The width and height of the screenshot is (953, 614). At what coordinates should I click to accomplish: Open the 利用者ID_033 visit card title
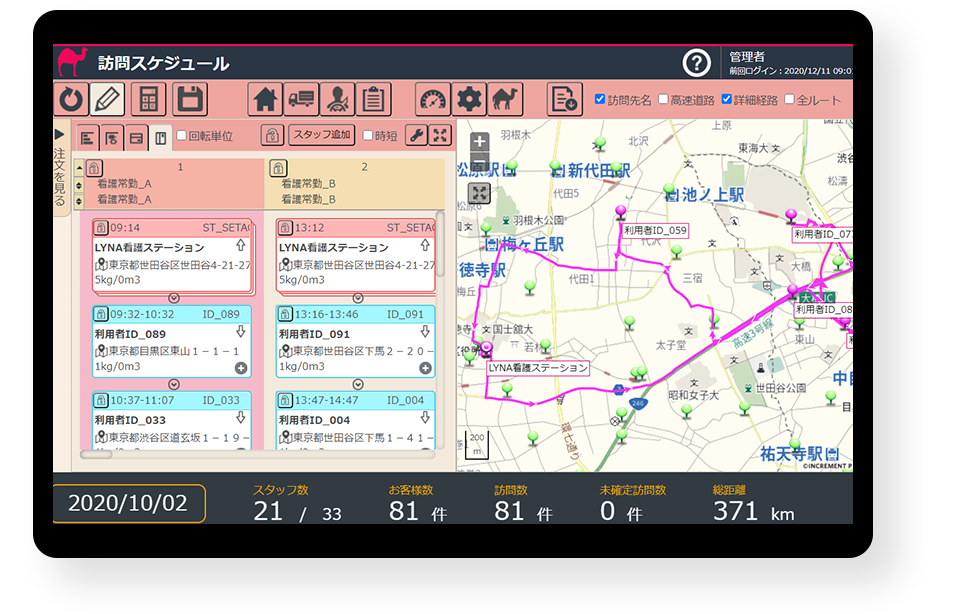(130, 420)
